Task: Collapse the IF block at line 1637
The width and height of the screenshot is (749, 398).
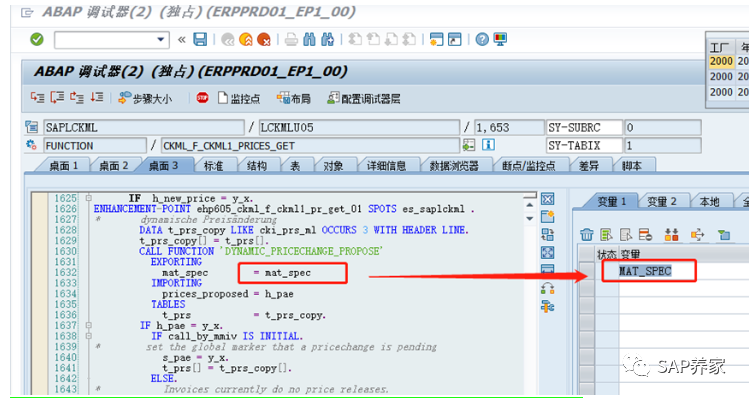Action: point(88,325)
